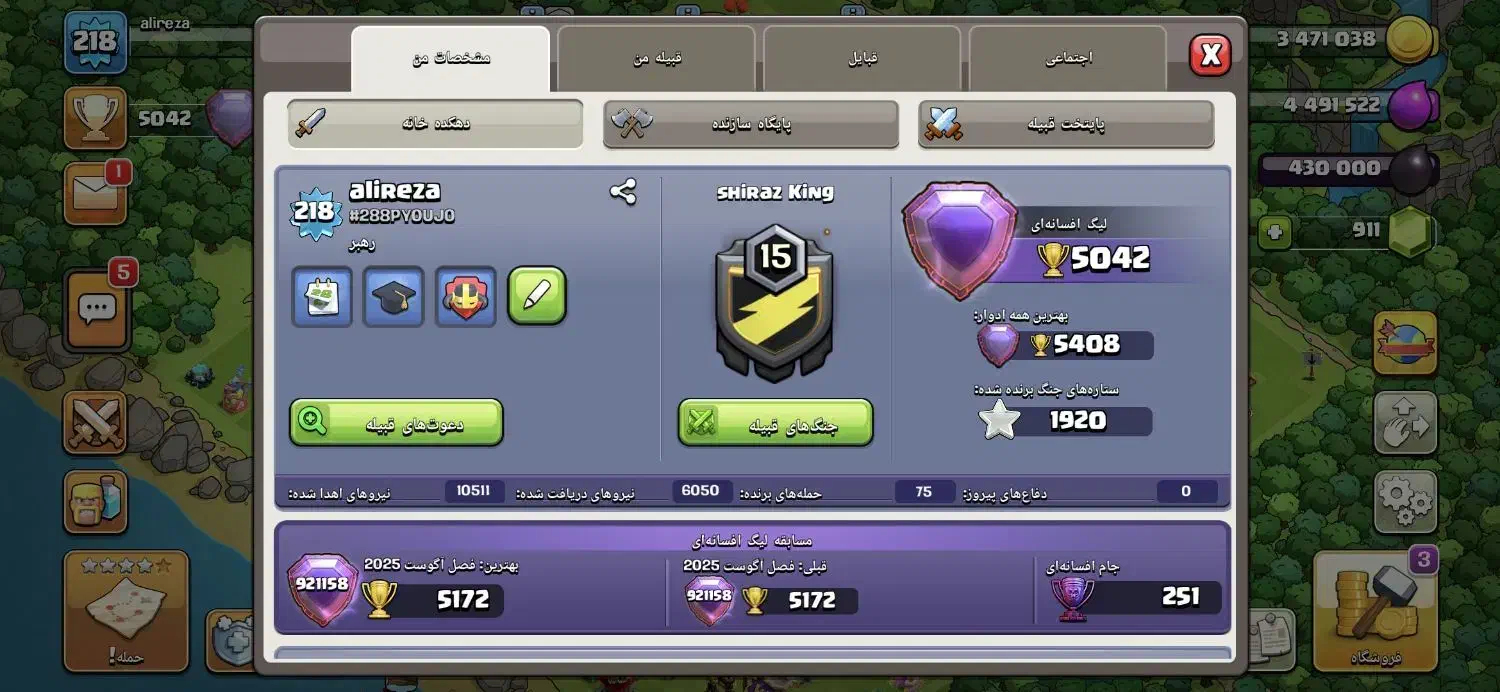
Task: Switch to the اجتماعی tab
Action: coord(1068,58)
